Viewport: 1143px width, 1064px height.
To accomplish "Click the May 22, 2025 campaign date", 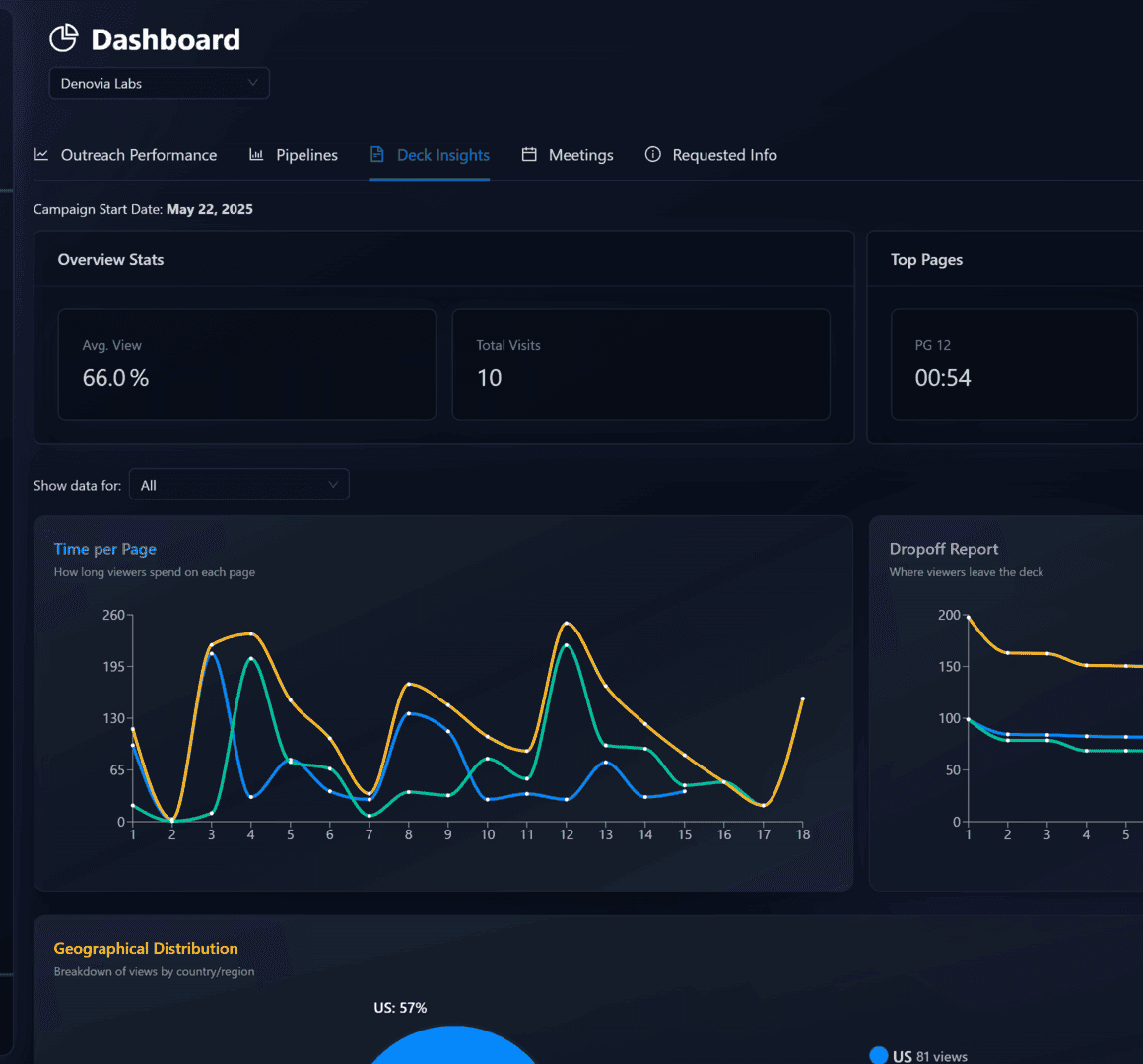I will [209, 209].
